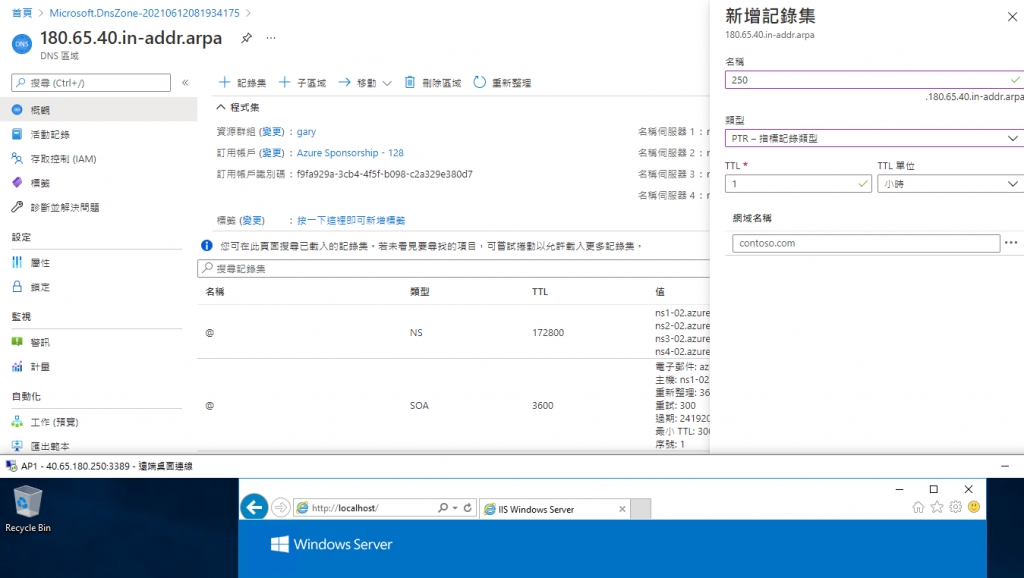Viewport: 1024px width, 578px height.
Task: Click the info icon in notice banner
Action: click(x=206, y=246)
